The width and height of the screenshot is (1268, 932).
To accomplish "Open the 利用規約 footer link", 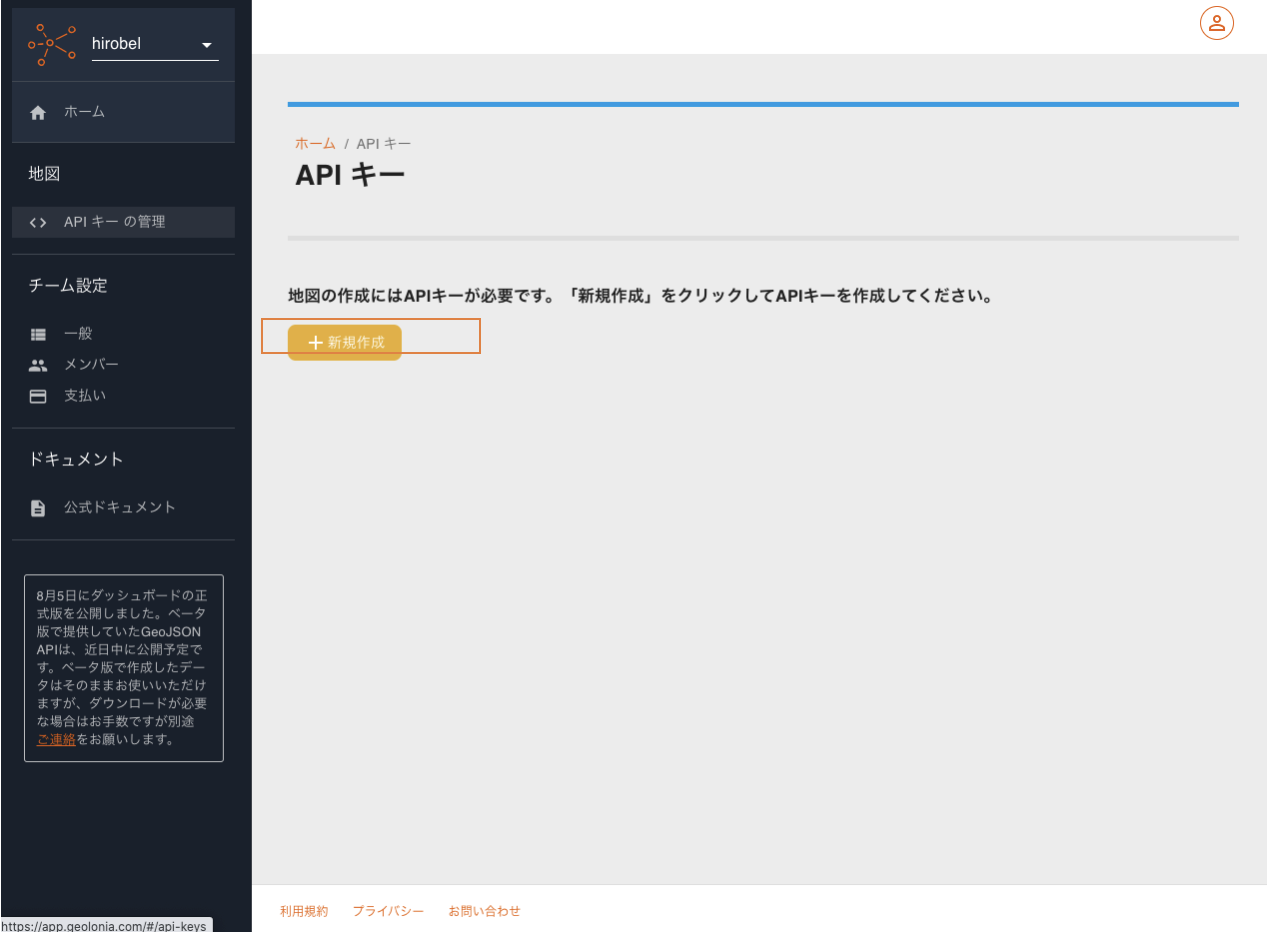I will pos(304,911).
